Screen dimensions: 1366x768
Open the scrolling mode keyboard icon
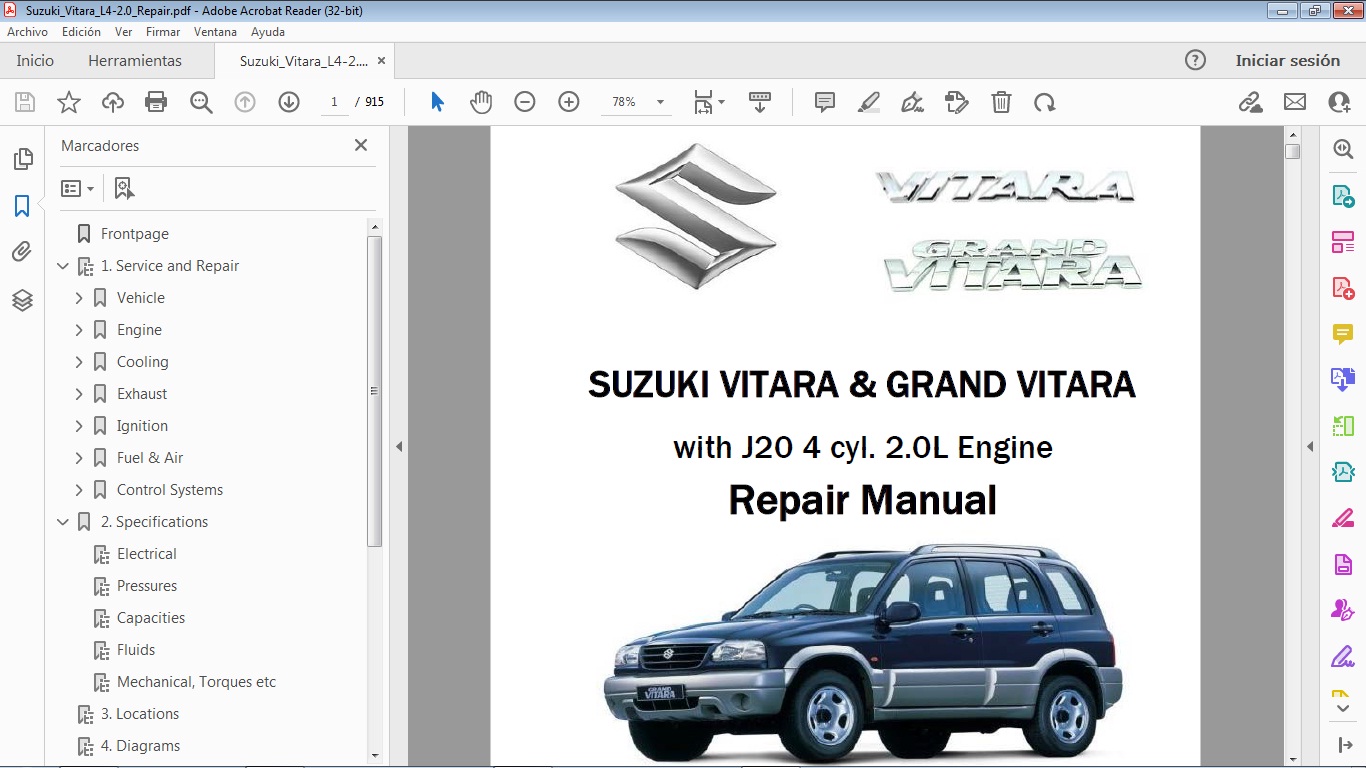click(x=760, y=102)
